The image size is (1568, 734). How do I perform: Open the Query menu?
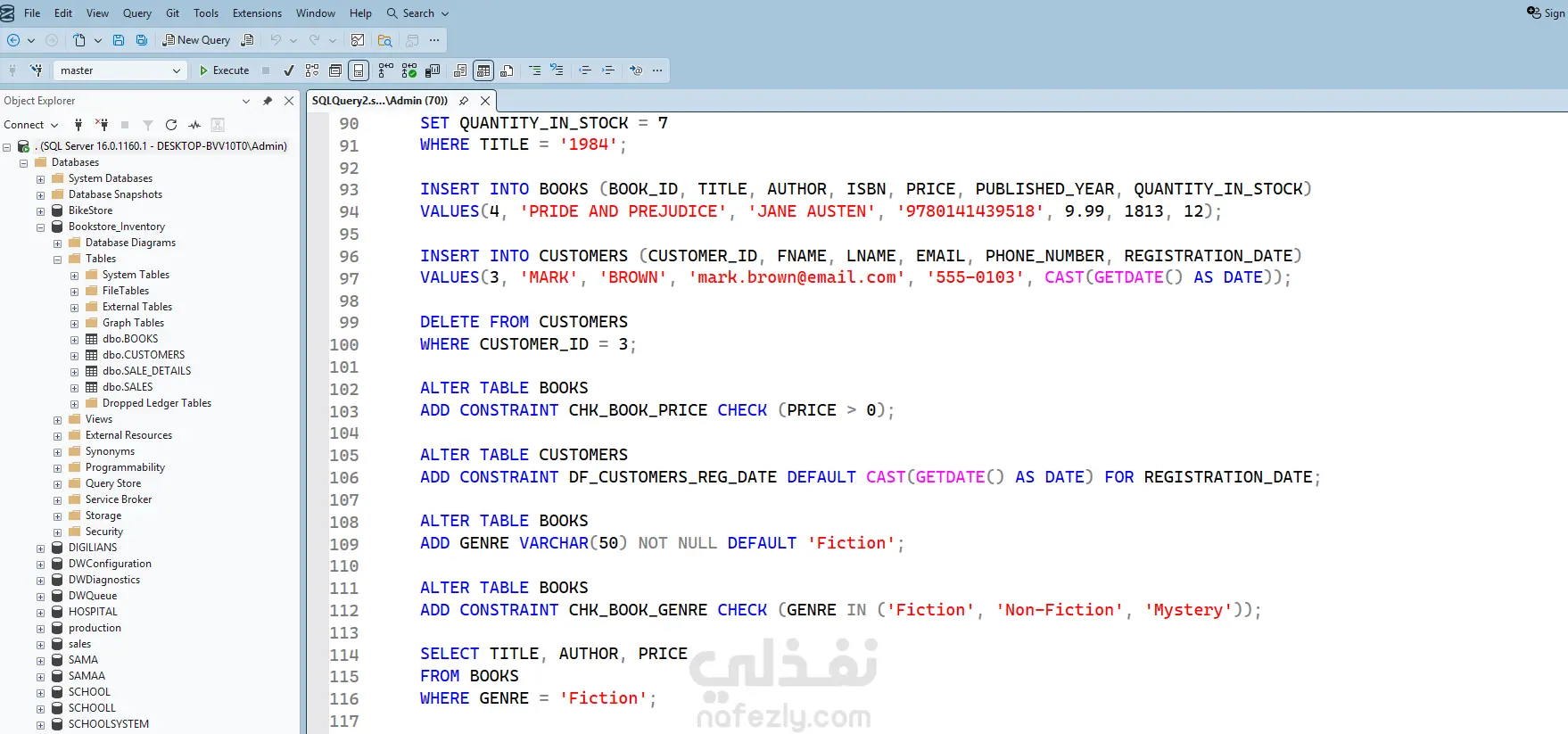click(137, 13)
